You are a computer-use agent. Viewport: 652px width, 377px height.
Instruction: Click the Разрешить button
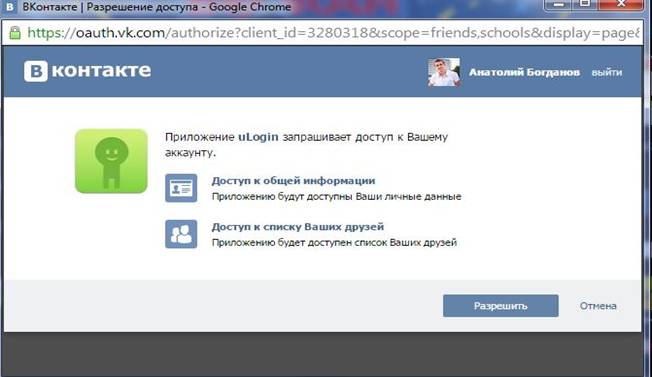500,306
